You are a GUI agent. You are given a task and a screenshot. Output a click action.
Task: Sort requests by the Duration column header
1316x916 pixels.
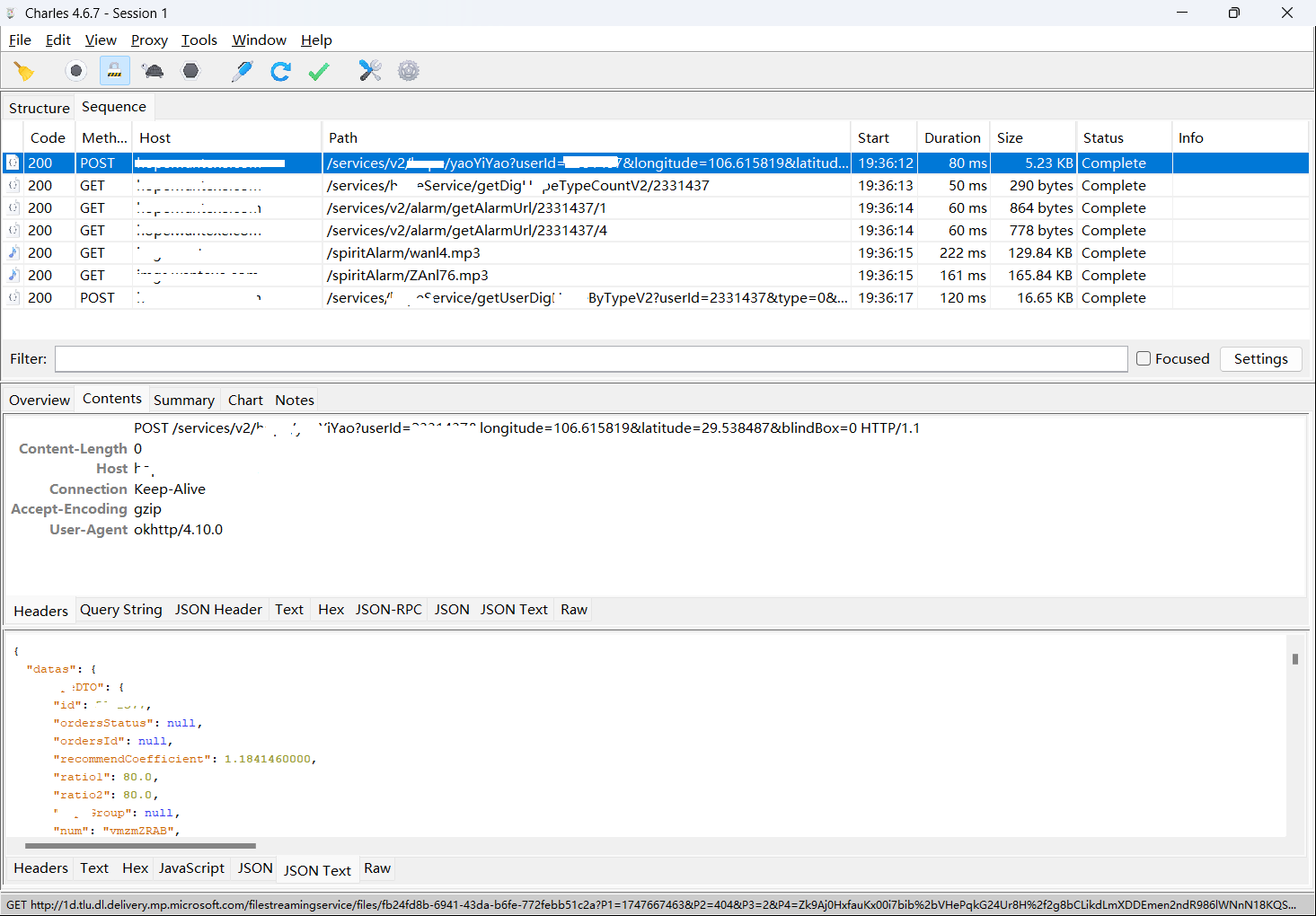coord(952,137)
